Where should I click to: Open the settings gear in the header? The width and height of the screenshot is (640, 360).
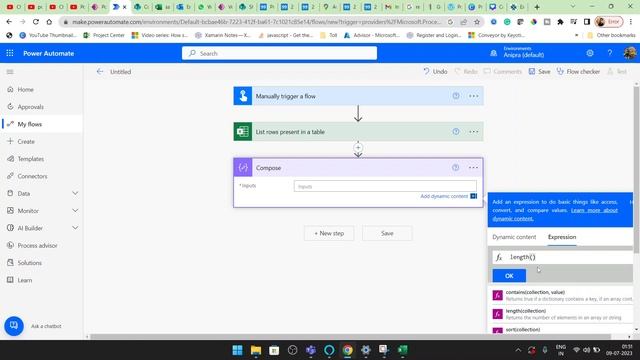pos(590,53)
